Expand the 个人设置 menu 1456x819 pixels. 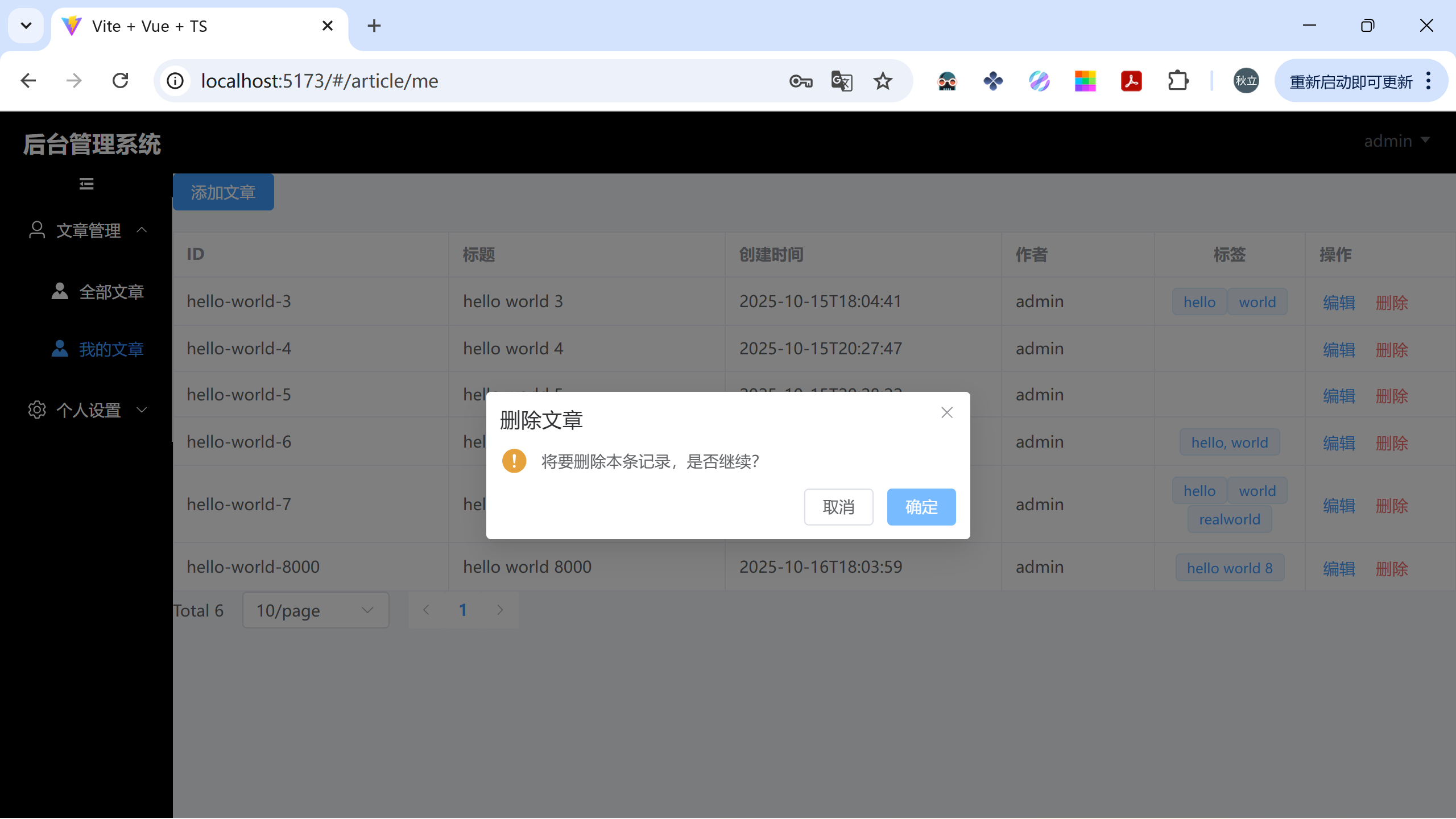point(88,410)
